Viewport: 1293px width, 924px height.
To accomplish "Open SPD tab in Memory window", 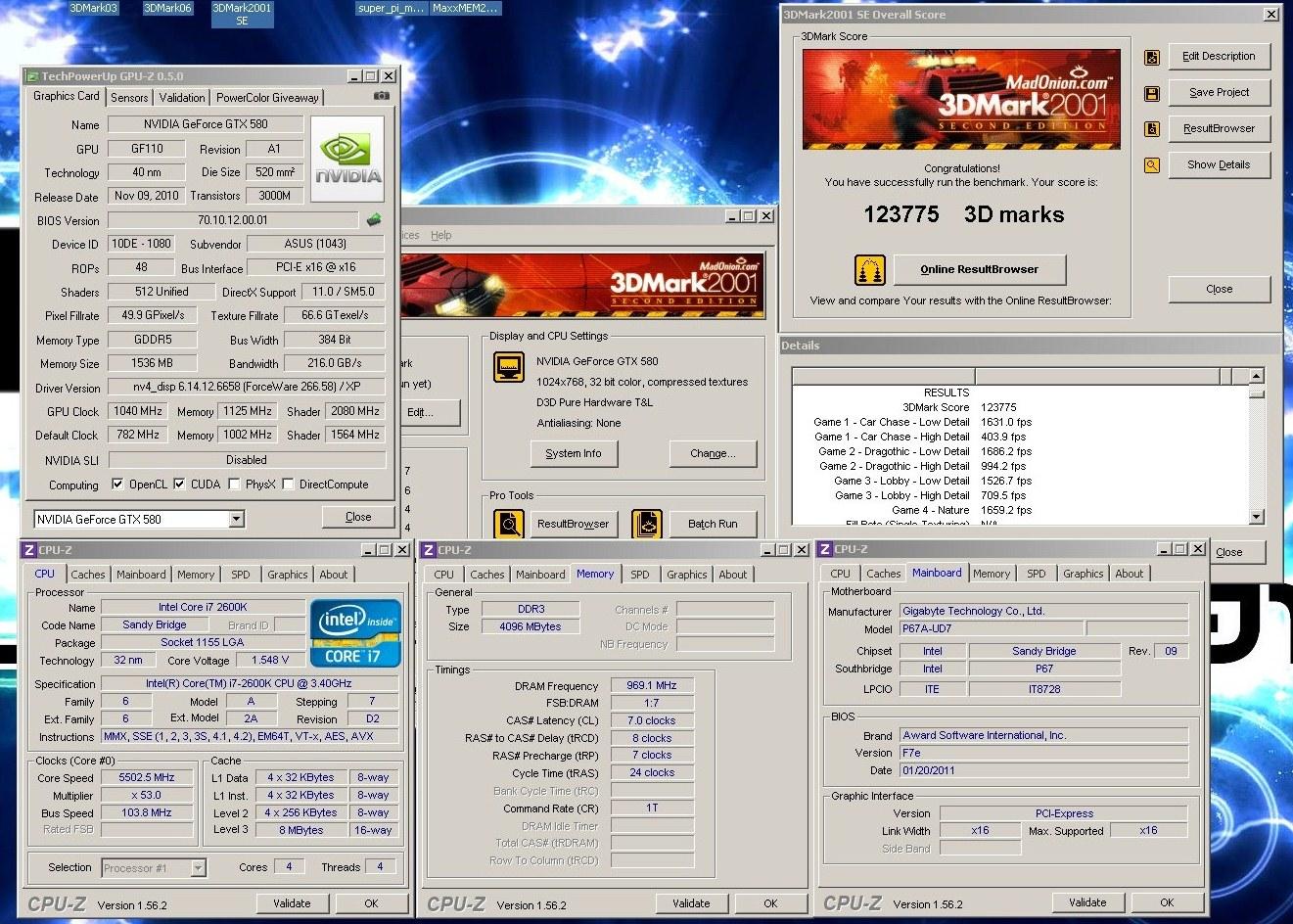I will coord(639,575).
